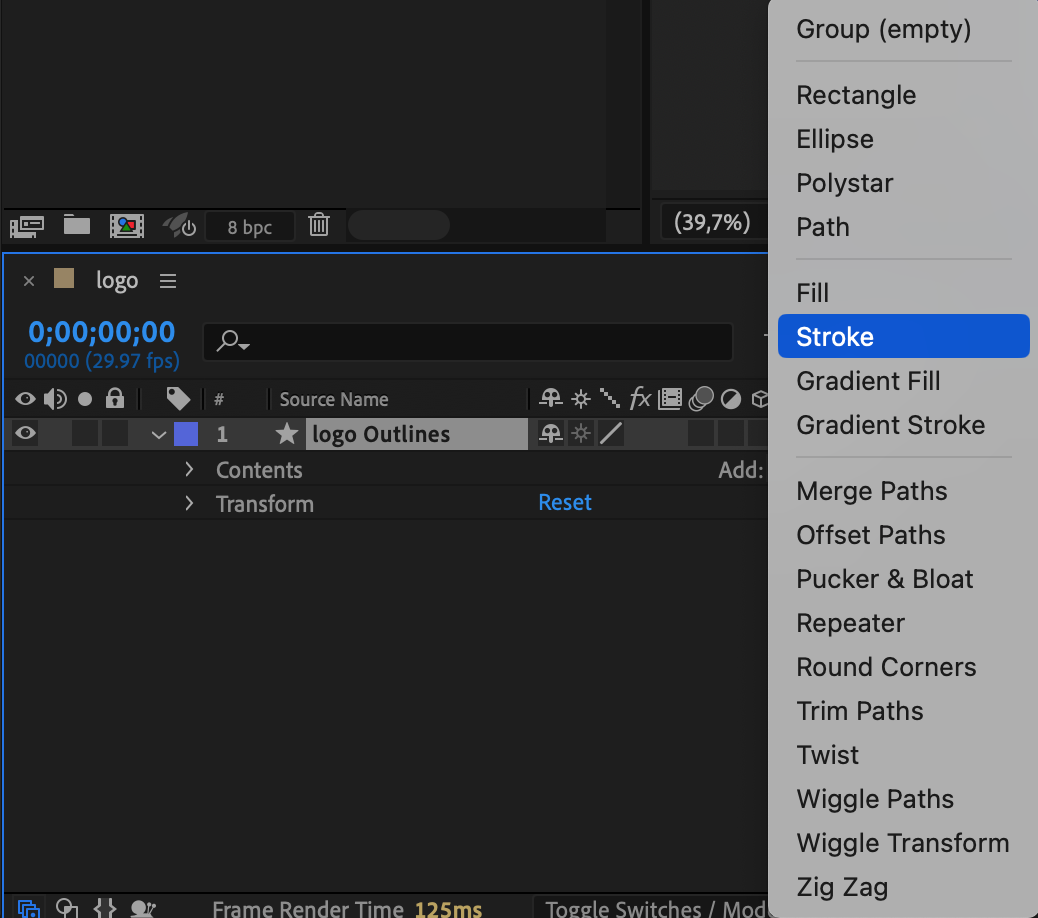Click the Interpret Footage icon
Viewport: 1038px width, 918px height.
(x=26, y=225)
